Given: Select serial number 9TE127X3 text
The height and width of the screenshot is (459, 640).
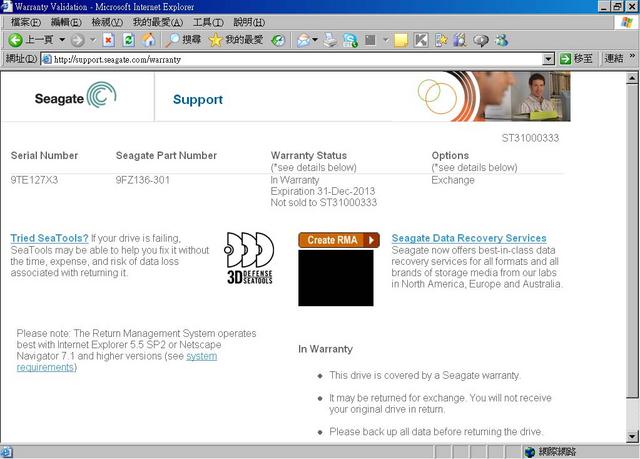Looking at the screenshot, I should tap(34, 180).
